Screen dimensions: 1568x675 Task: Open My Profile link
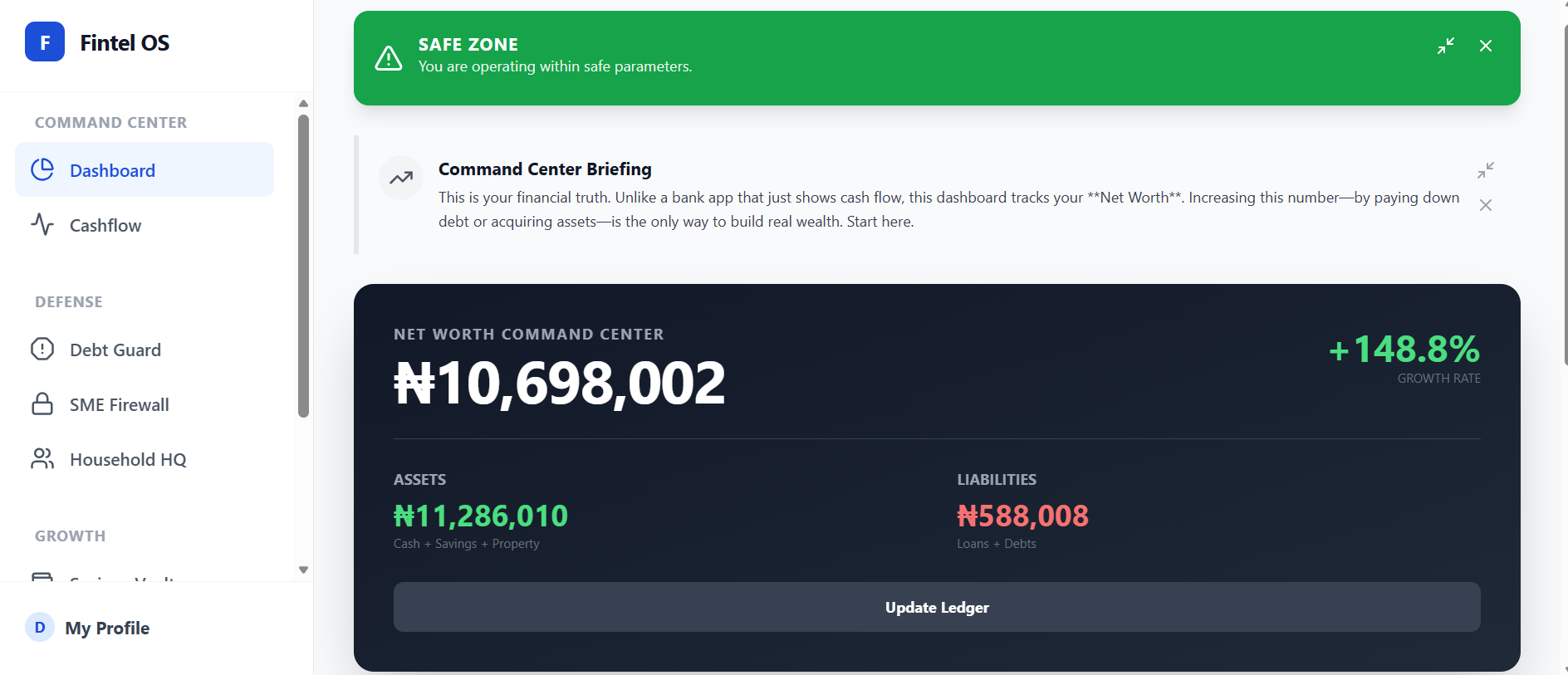[x=107, y=628]
